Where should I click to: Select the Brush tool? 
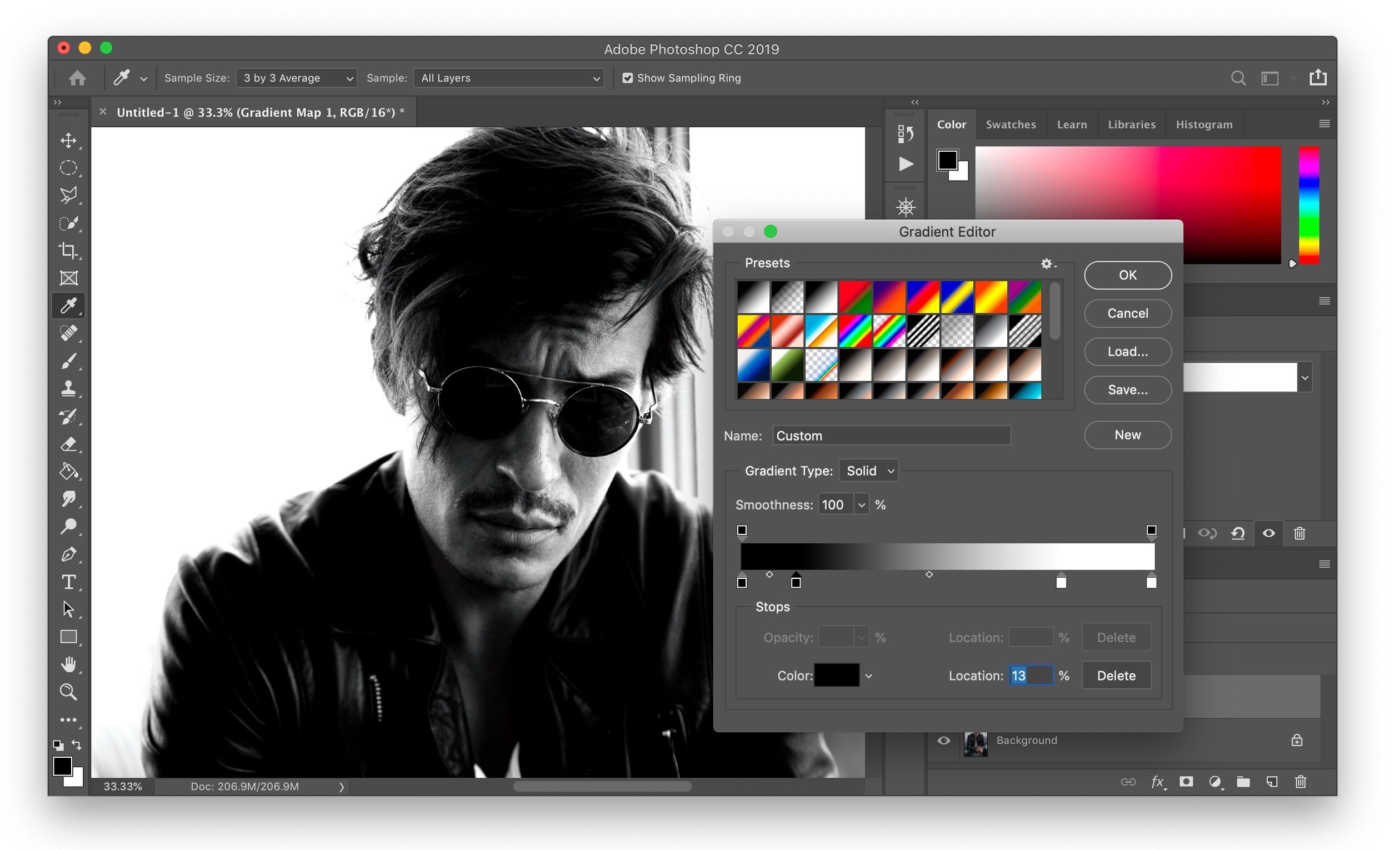click(x=69, y=361)
